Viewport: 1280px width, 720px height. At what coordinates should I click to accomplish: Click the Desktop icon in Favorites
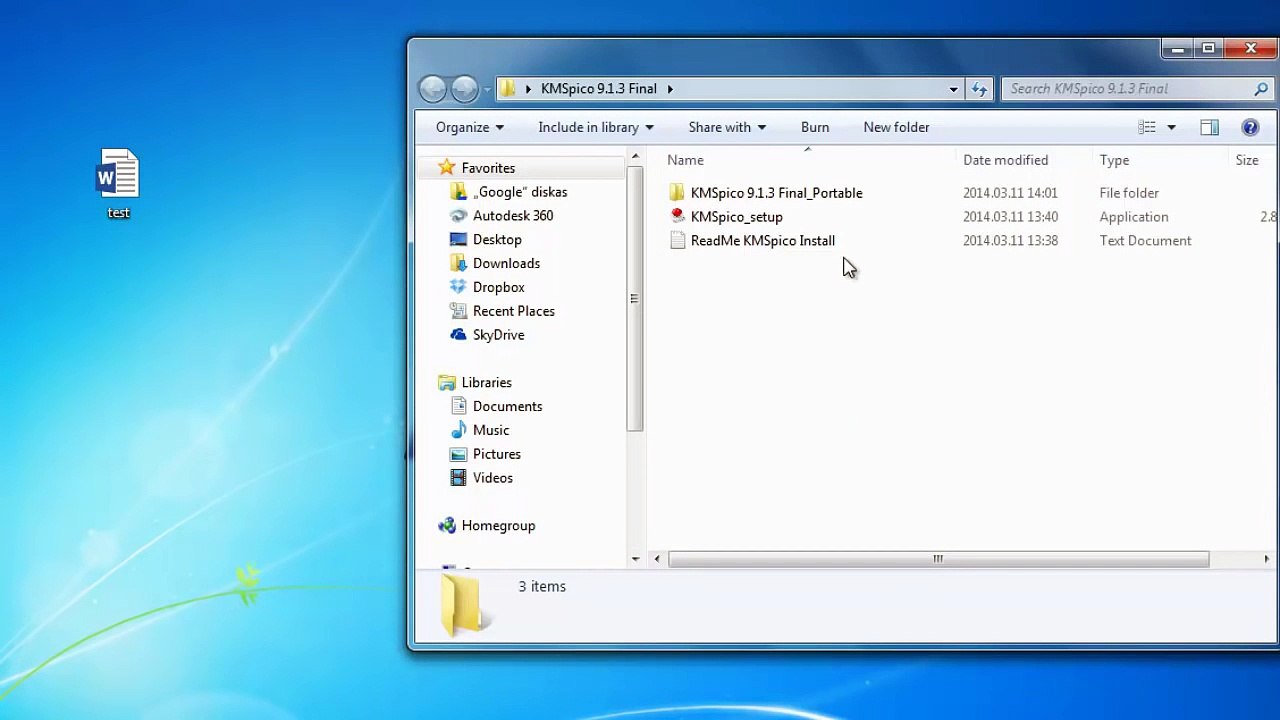(x=458, y=240)
